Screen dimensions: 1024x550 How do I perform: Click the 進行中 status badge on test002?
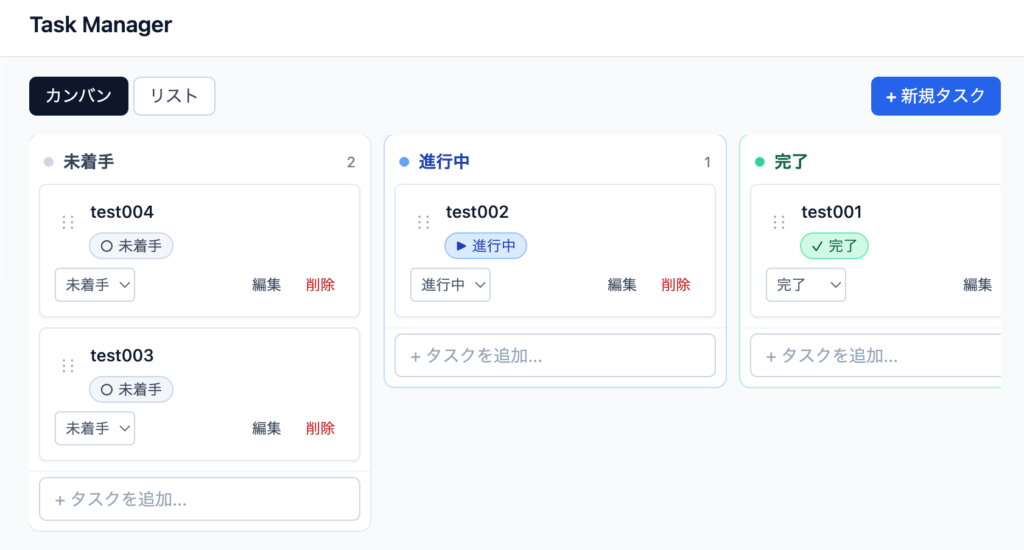tap(485, 246)
